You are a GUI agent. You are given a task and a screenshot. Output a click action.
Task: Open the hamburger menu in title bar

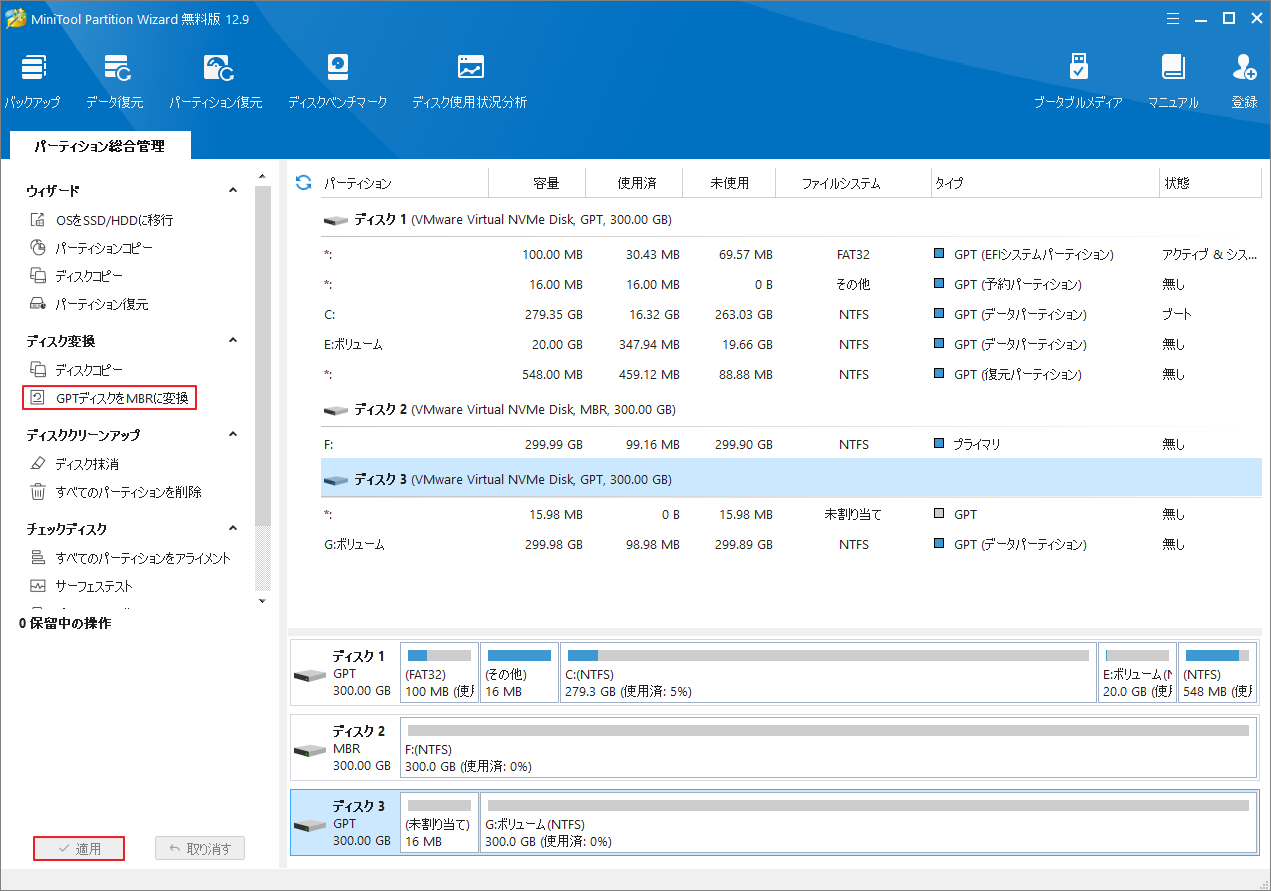1172,17
